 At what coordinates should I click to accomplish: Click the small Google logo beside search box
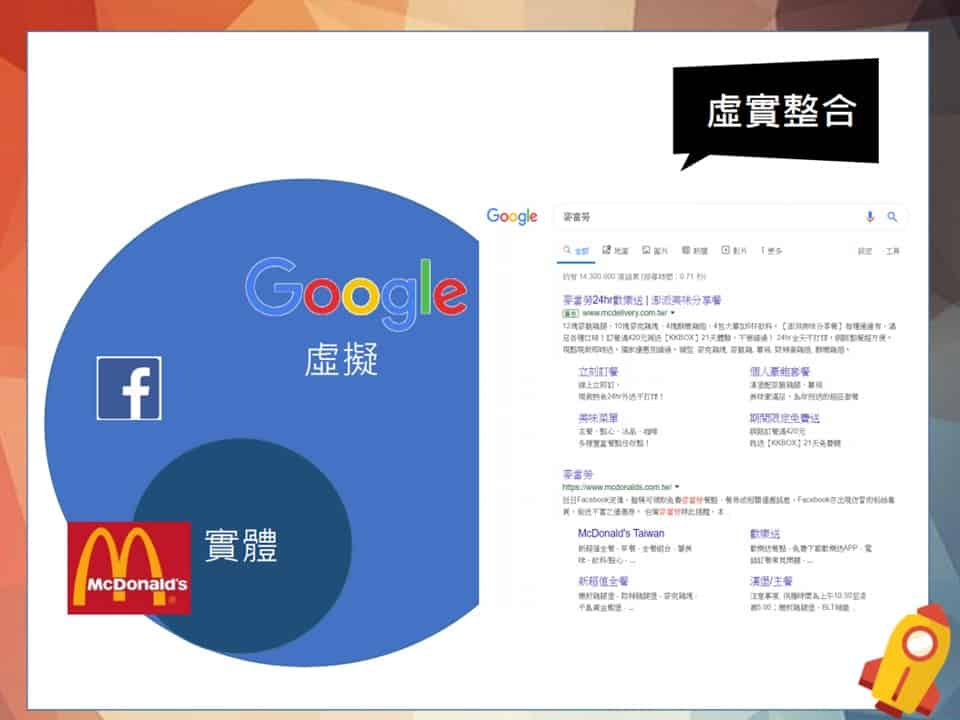tap(512, 216)
